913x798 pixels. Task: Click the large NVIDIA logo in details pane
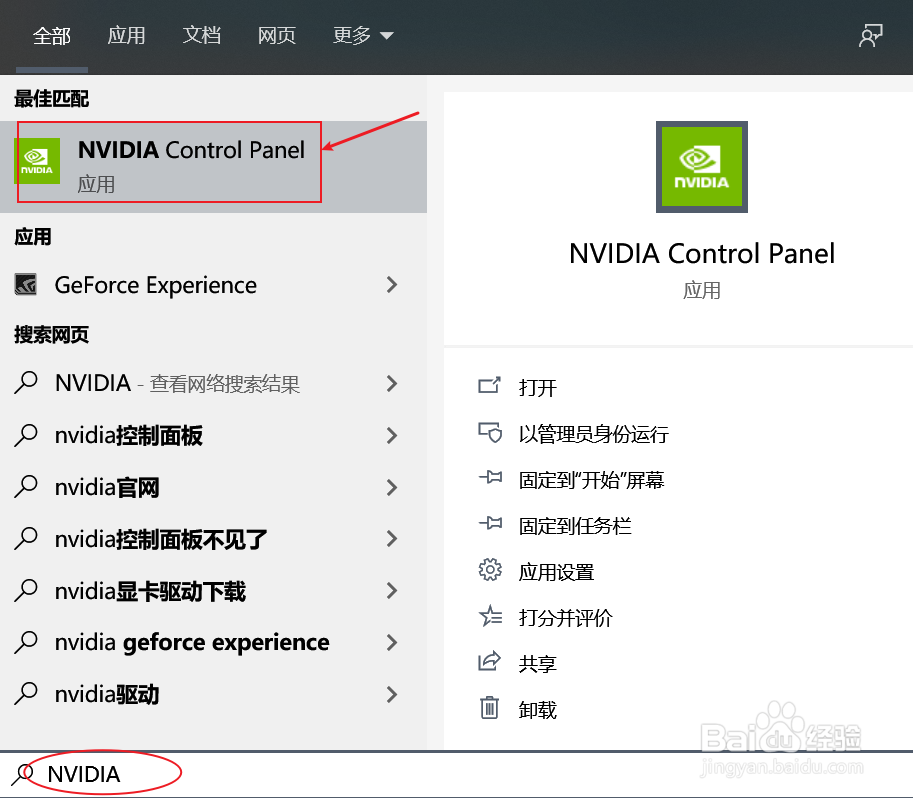click(x=702, y=167)
